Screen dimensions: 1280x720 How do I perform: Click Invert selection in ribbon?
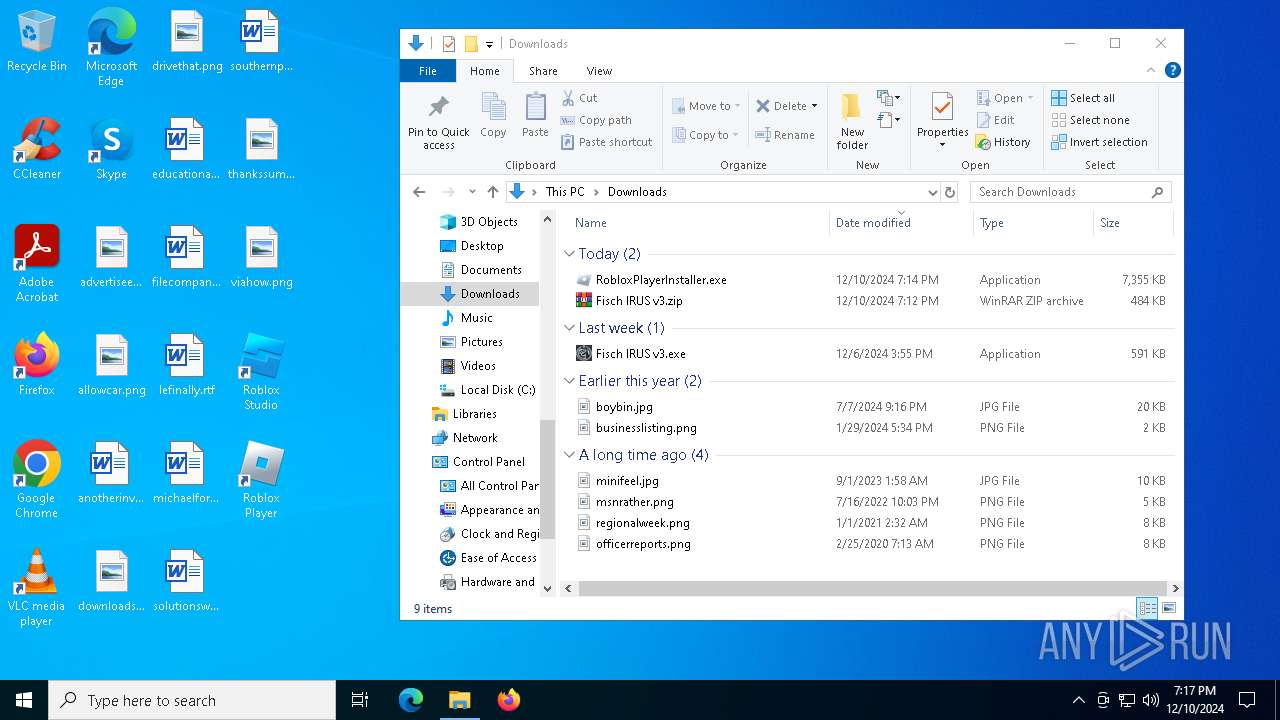[1099, 142]
